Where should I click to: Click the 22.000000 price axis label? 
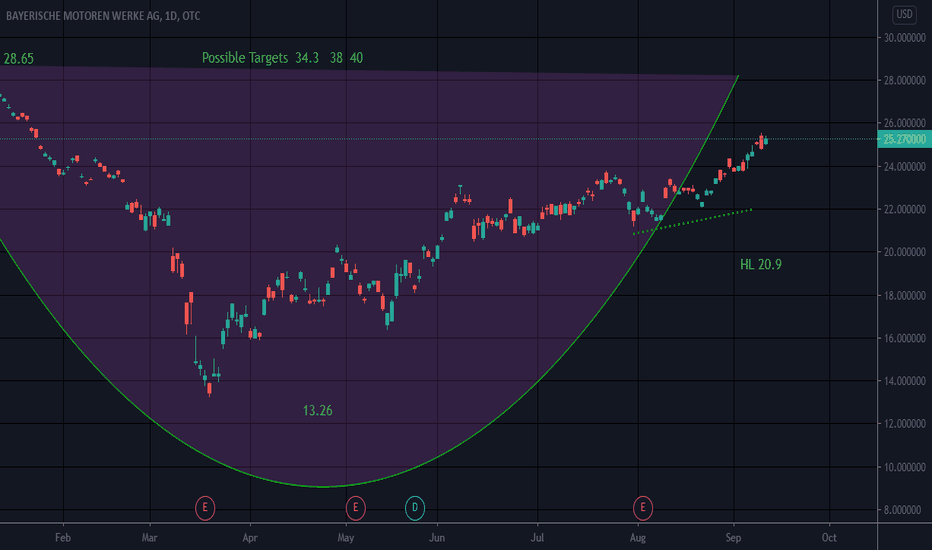click(905, 209)
